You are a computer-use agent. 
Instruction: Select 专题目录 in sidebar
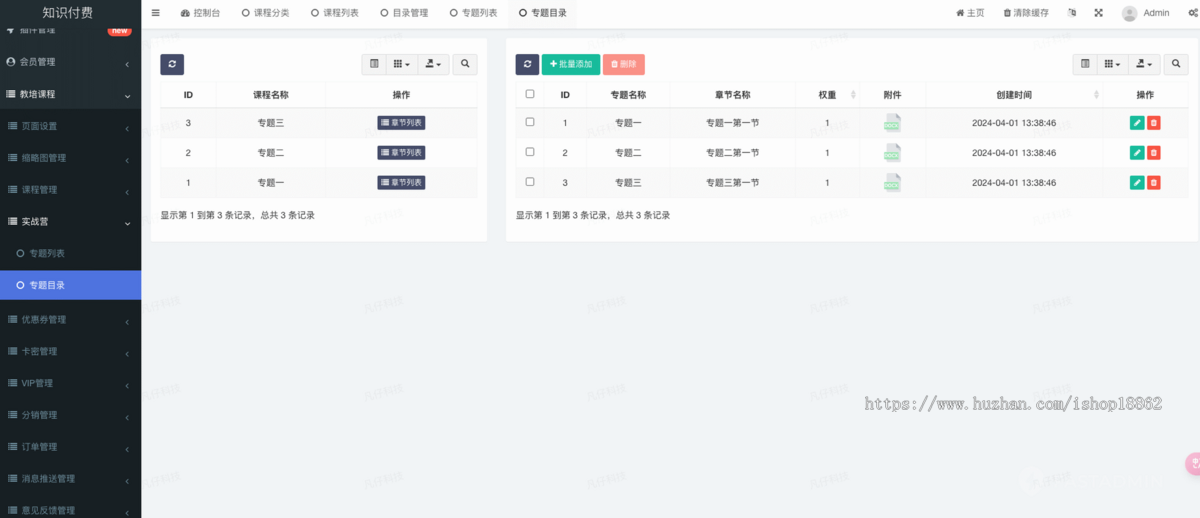(x=70, y=285)
